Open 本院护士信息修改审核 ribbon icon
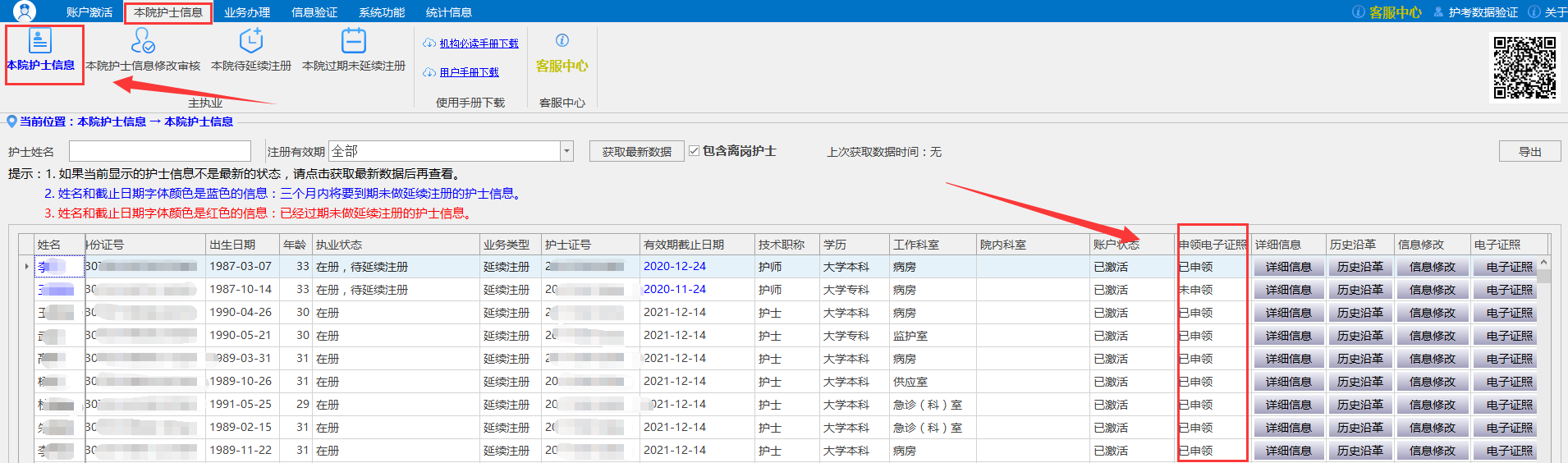Screen dimensions: 1568x463 point(143,41)
